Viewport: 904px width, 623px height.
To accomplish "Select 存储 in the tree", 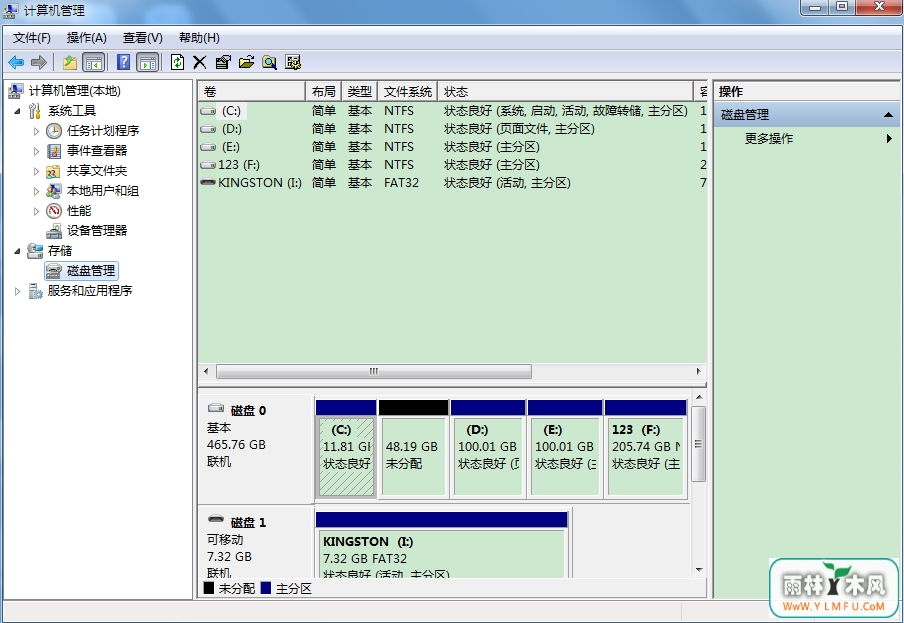I will [60, 251].
